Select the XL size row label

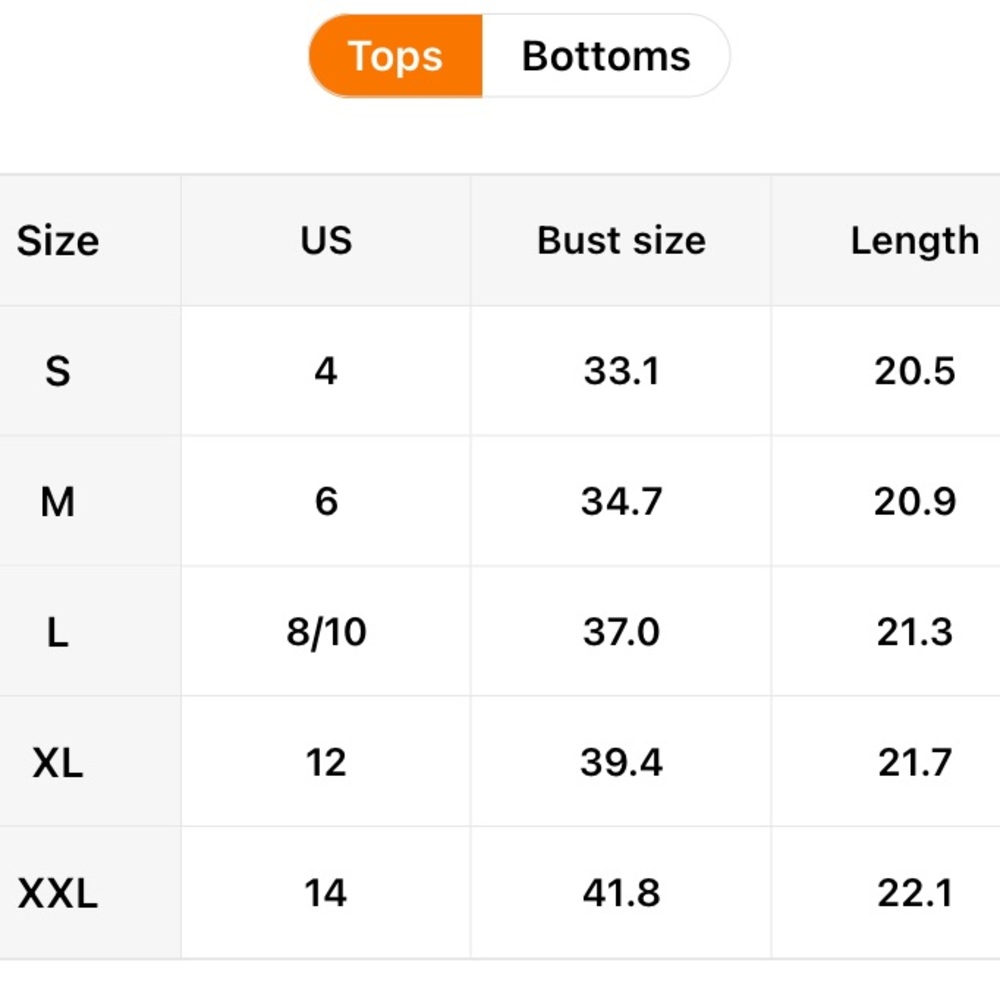pos(58,763)
